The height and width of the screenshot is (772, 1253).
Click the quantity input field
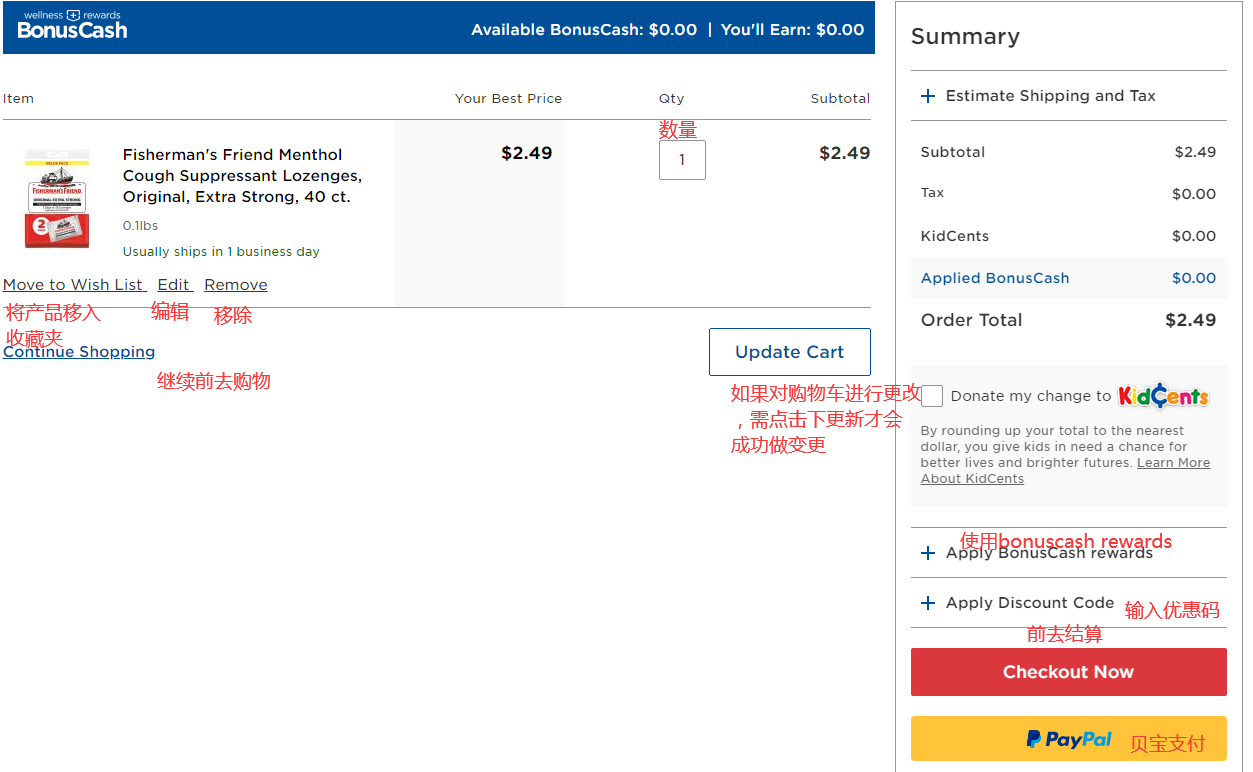point(682,160)
